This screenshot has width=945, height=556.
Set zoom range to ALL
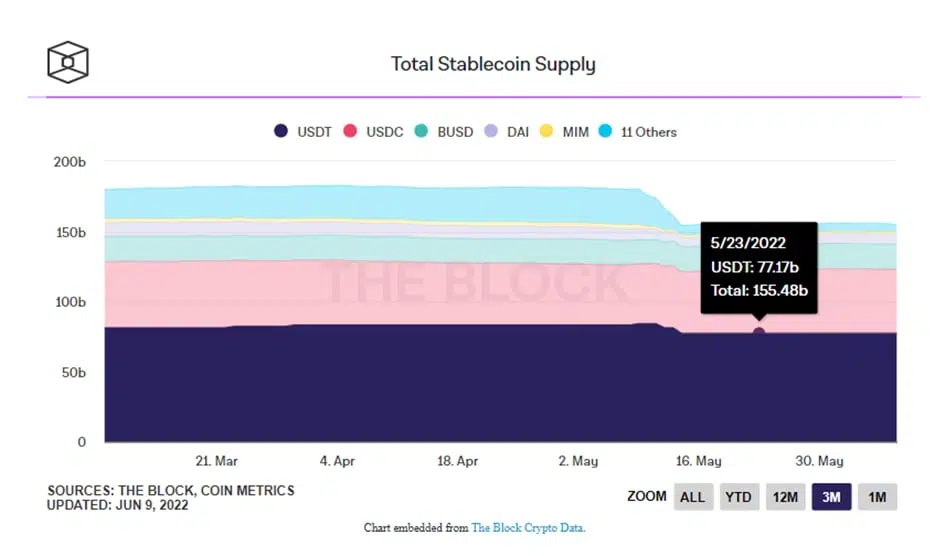[692, 497]
